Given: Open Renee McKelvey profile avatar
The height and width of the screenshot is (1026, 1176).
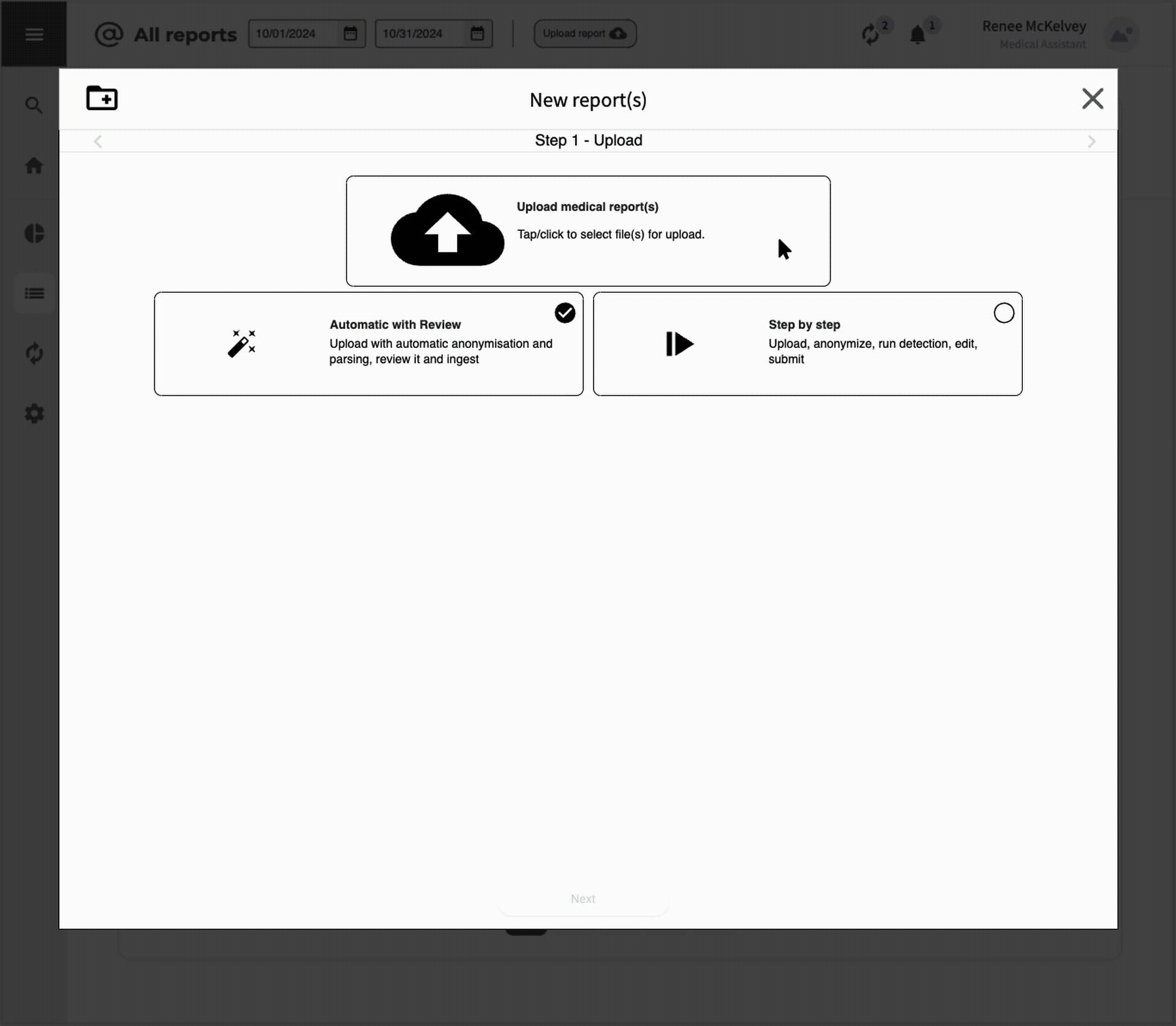Looking at the screenshot, I should 1121,35.
